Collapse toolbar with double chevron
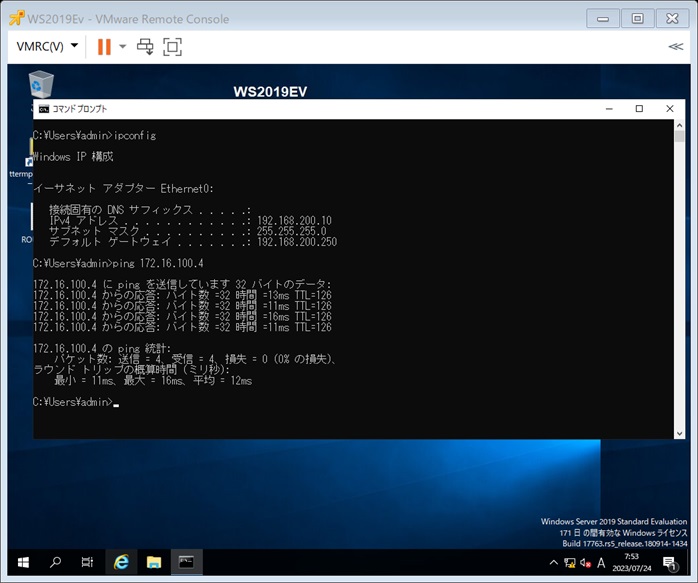Image resolution: width=698 pixels, height=583 pixels. click(x=676, y=46)
